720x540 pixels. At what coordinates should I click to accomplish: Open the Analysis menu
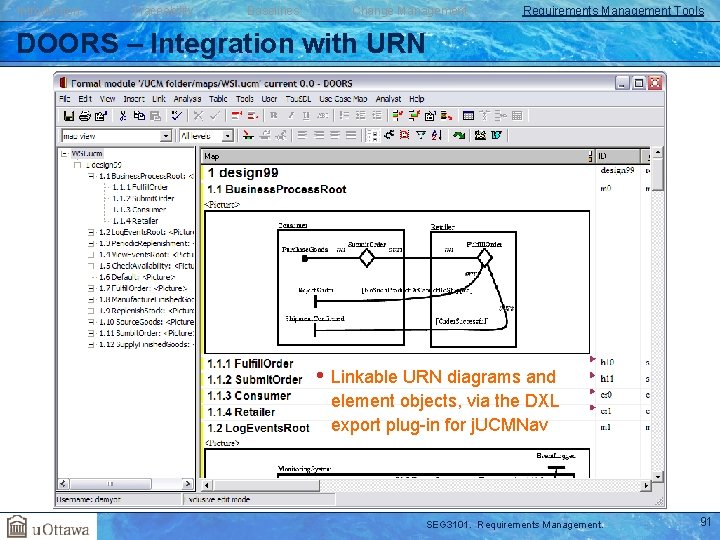(187, 99)
